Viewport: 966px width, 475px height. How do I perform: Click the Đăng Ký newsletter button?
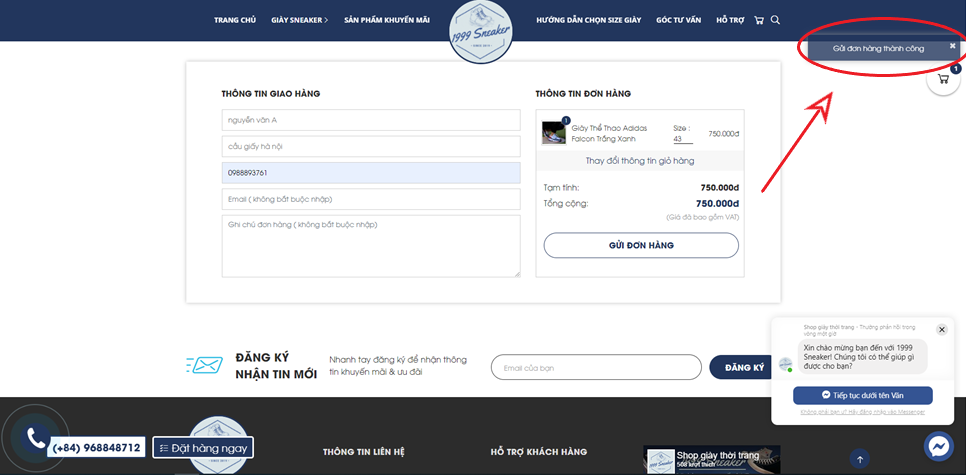coord(744,367)
